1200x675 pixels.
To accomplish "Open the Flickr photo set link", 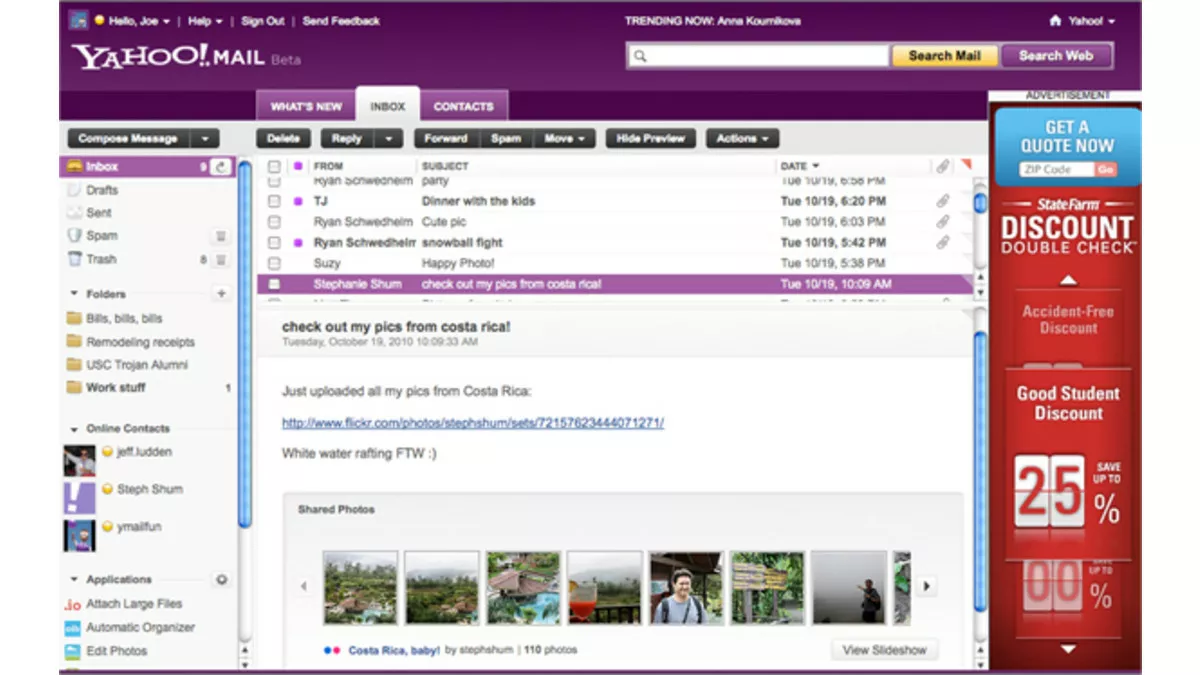I will pyautogui.click(x=472, y=423).
